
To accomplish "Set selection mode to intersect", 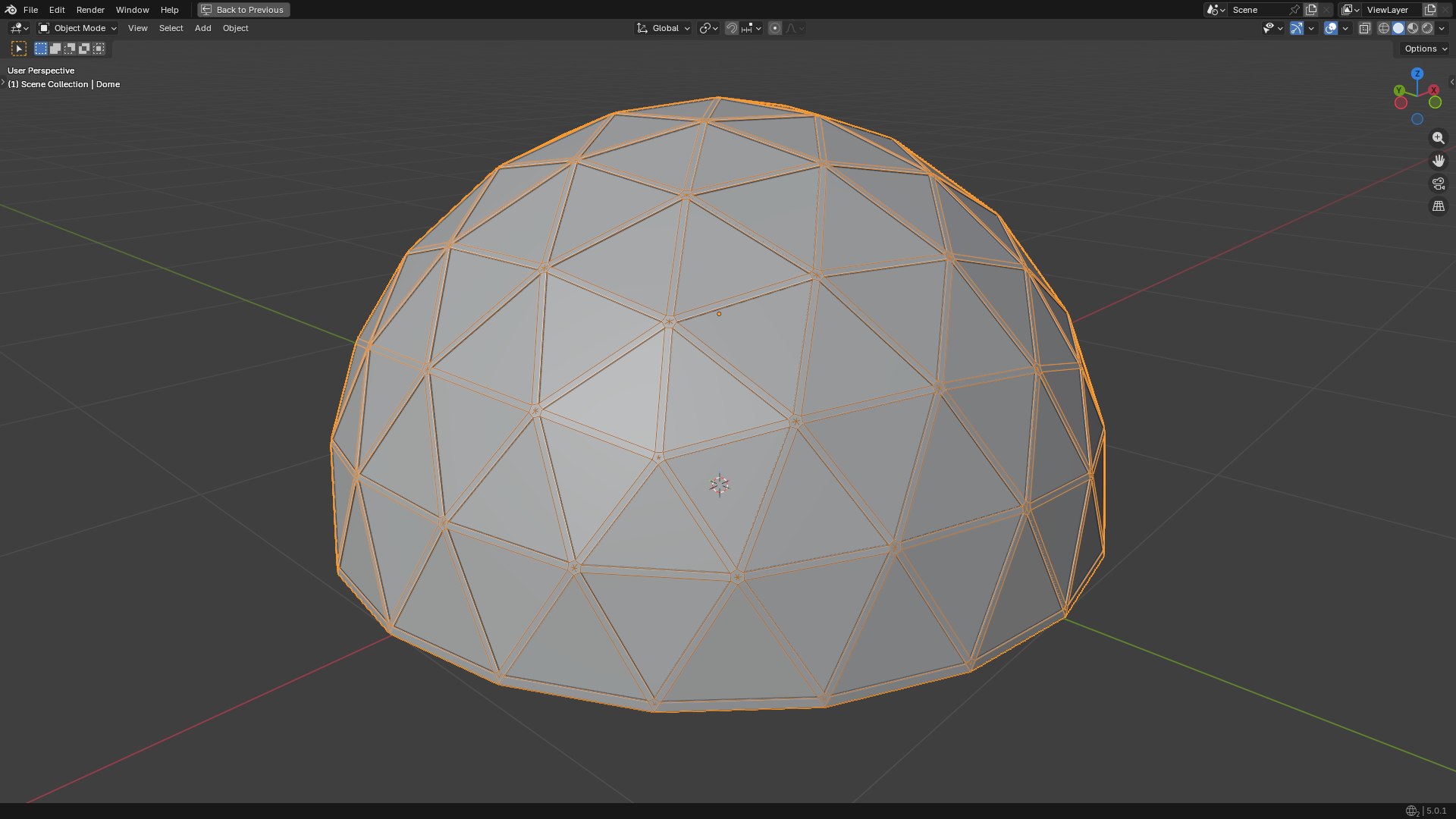I will (x=99, y=49).
